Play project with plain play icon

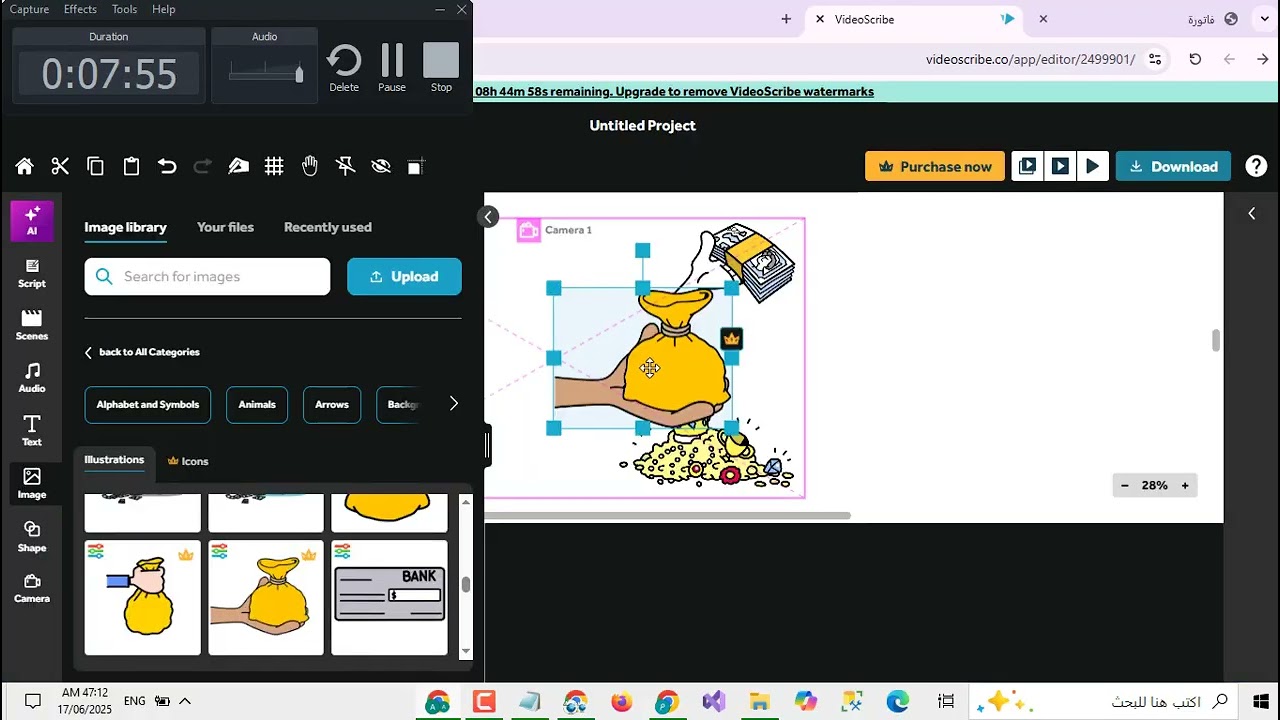click(x=1092, y=167)
